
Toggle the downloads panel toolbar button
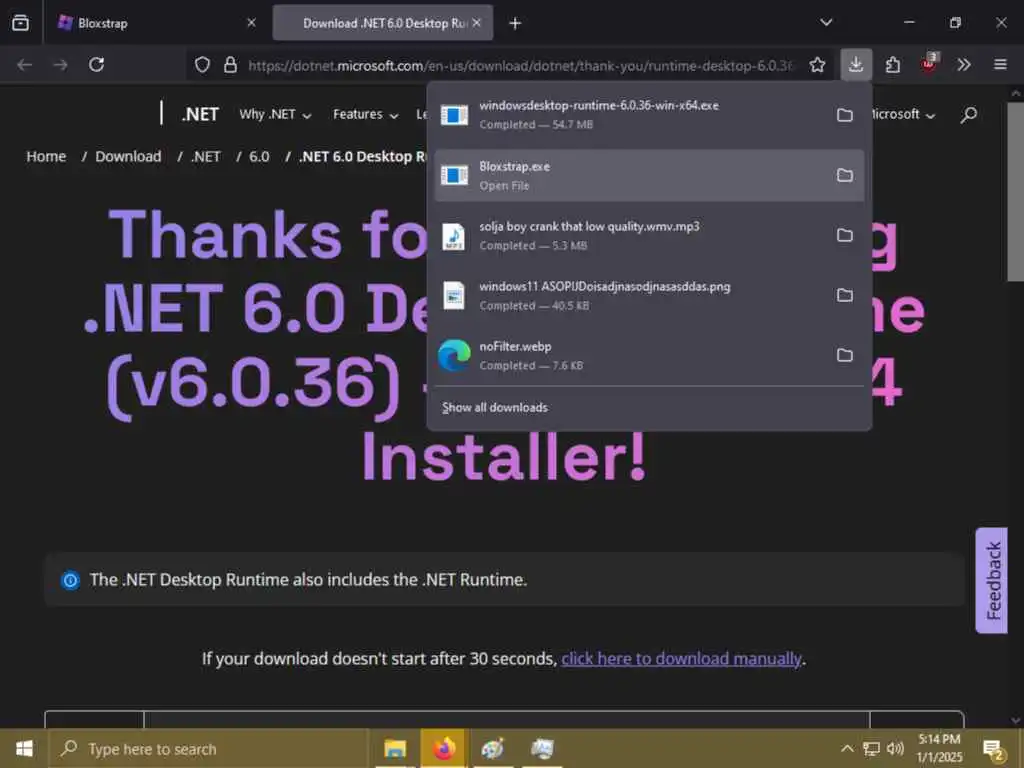point(856,65)
